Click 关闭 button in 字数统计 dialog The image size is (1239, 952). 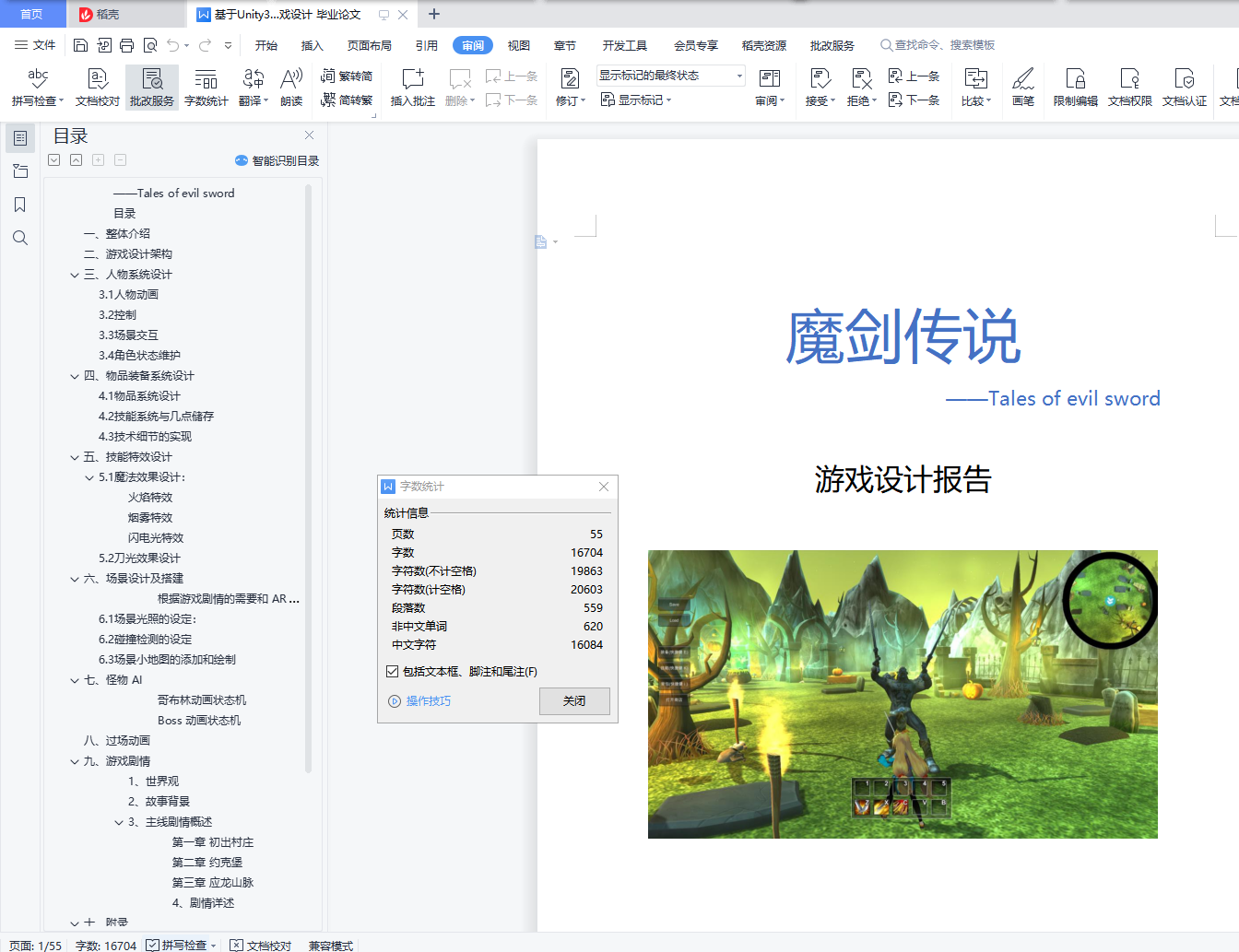click(574, 701)
